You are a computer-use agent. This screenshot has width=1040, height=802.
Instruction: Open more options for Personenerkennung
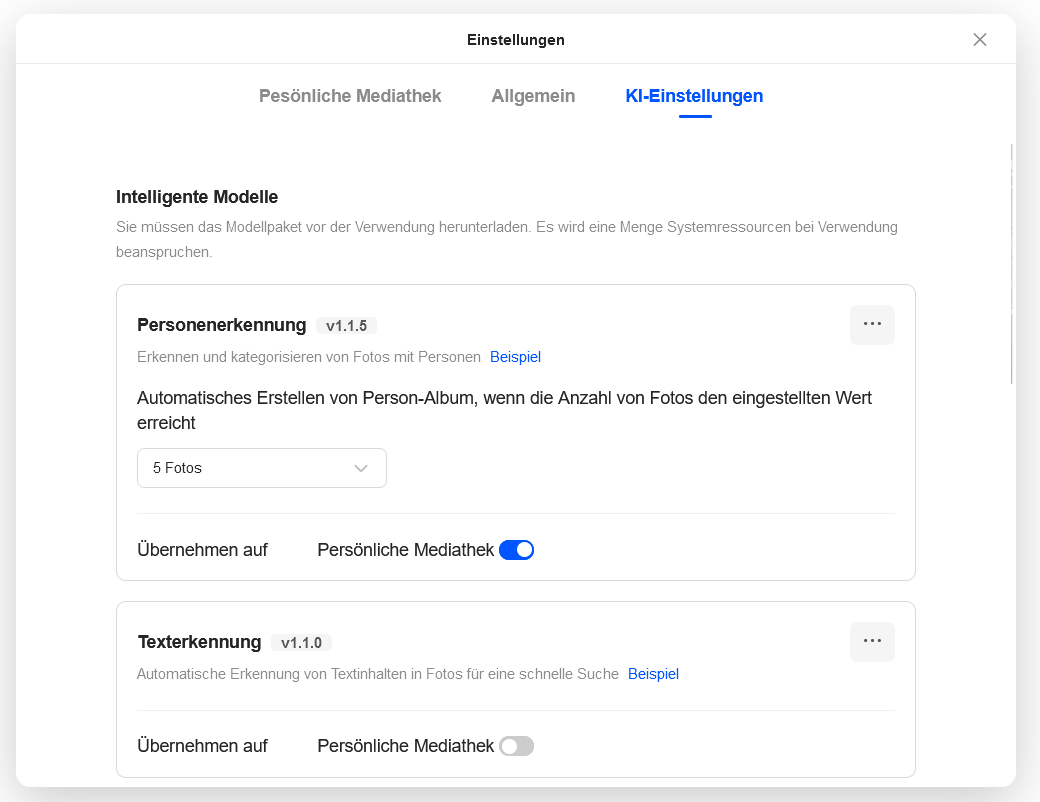(x=872, y=324)
